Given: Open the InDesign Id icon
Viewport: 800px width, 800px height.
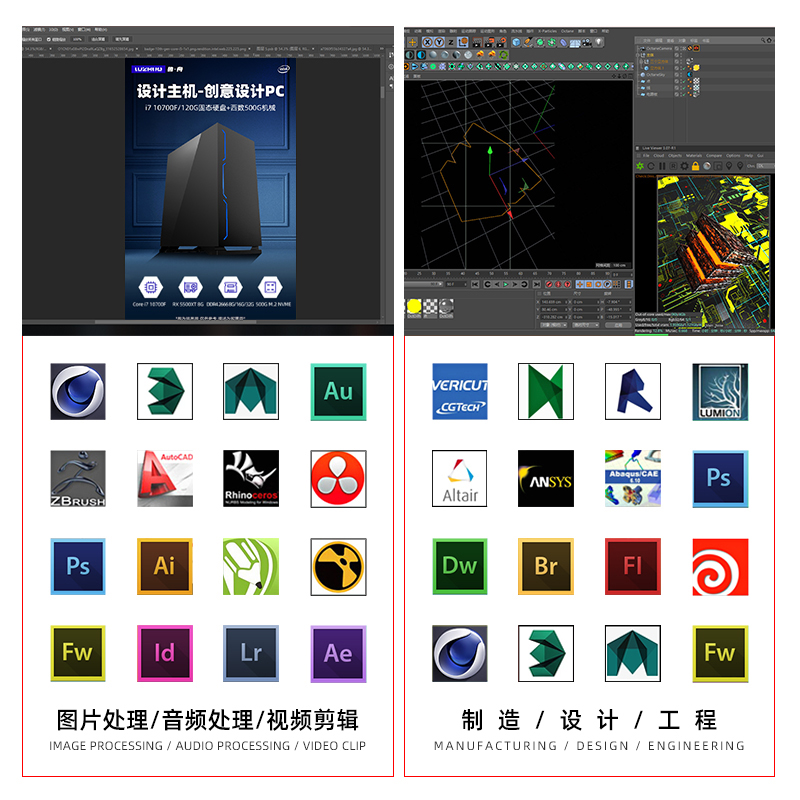Looking at the screenshot, I should [x=165, y=653].
